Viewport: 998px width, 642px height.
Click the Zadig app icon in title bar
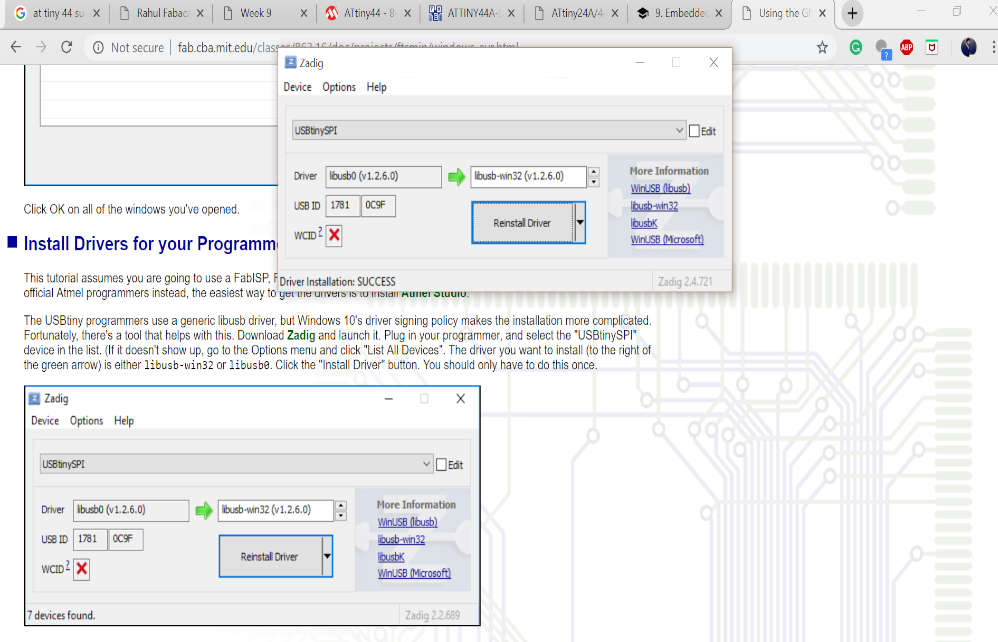click(x=290, y=62)
